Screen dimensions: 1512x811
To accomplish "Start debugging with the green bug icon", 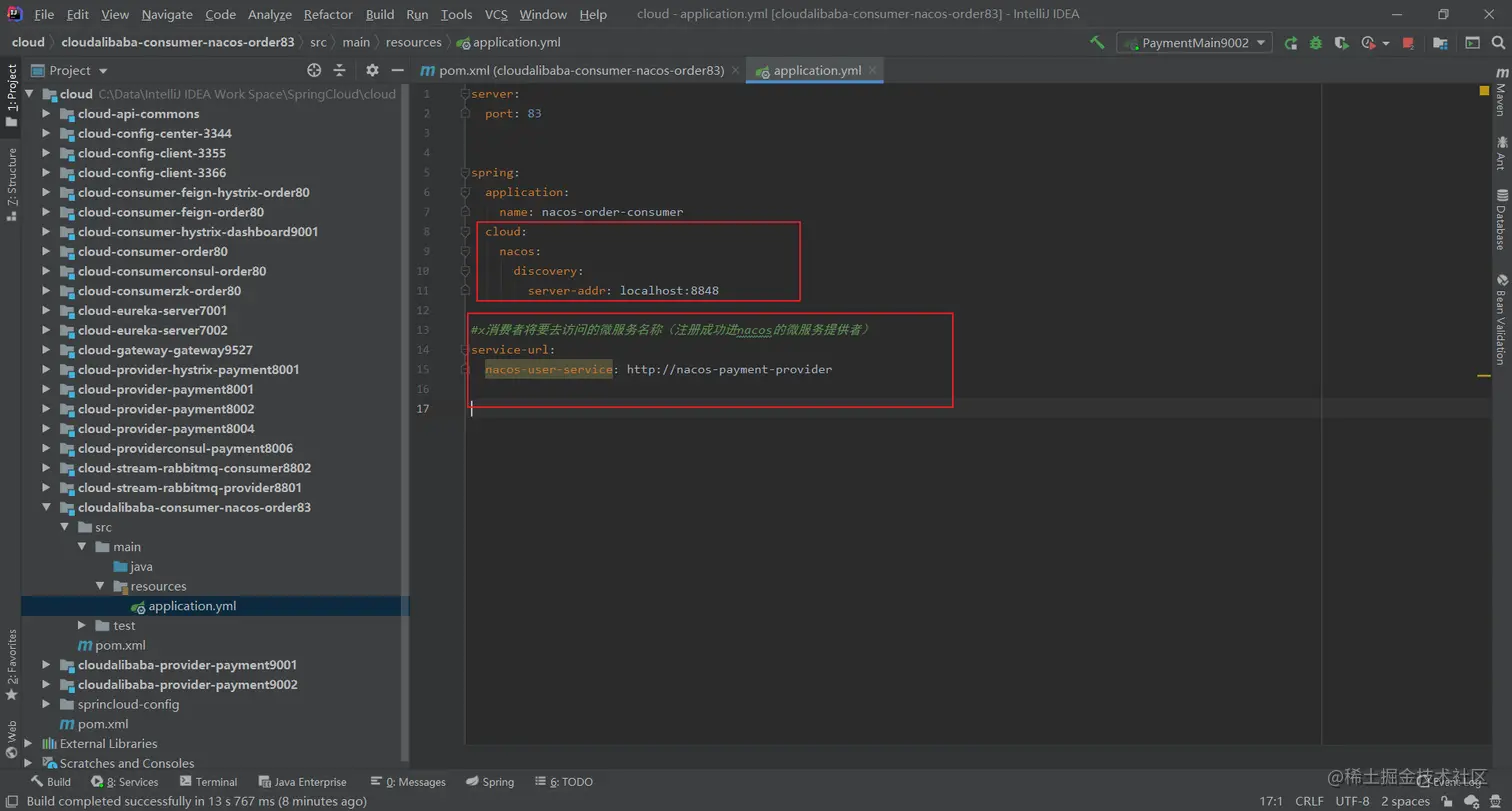I will [x=1316, y=43].
